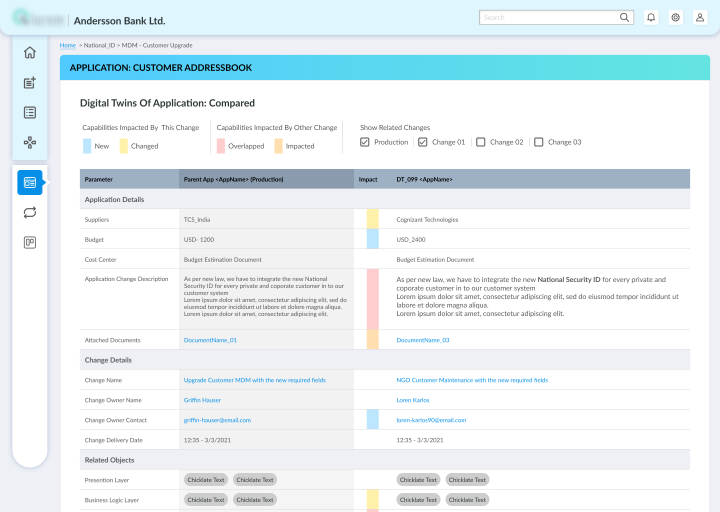Click the Home icon in sidebar
The image size is (720, 512).
coord(30,53)
